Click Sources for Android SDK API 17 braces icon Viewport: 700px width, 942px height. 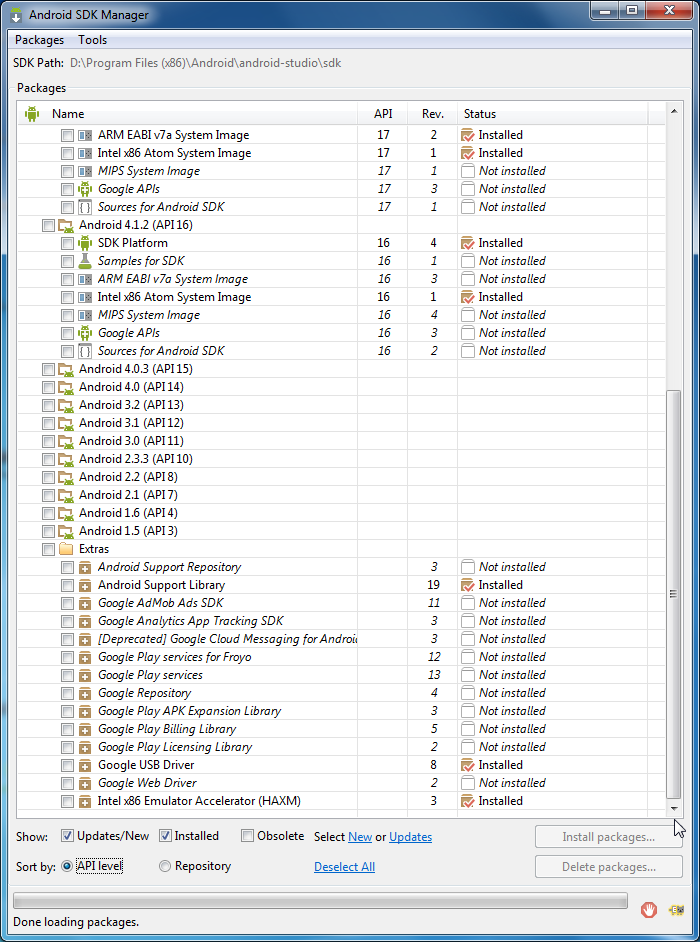tap(85, 207)
